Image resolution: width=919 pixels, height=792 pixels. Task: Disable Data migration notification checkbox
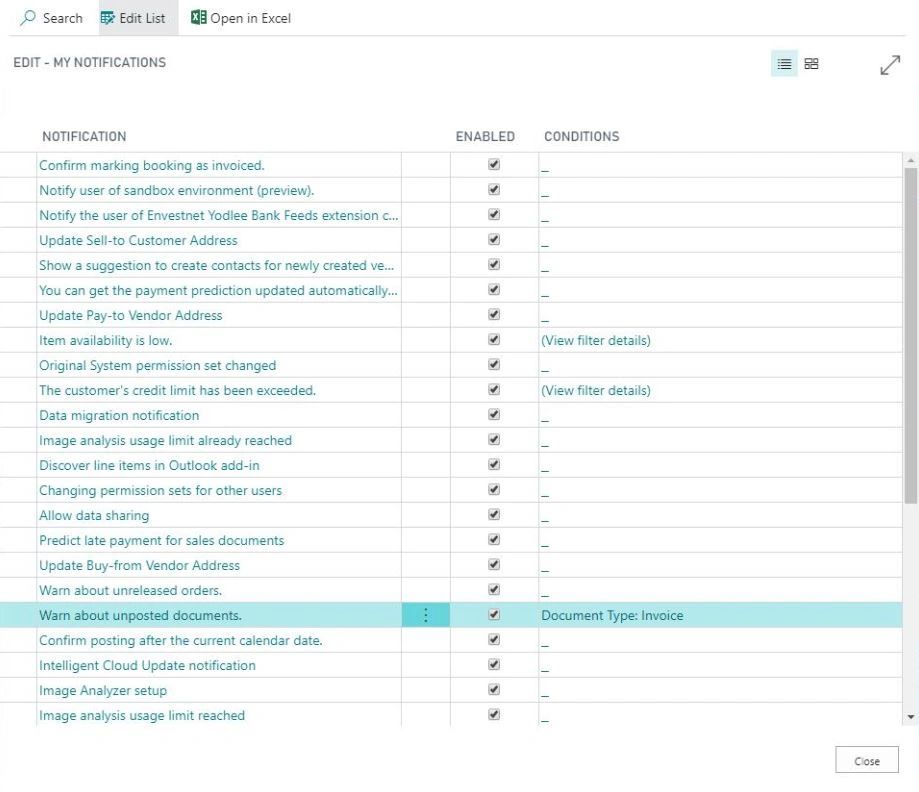pyautogui.click(x=494, y=414)
